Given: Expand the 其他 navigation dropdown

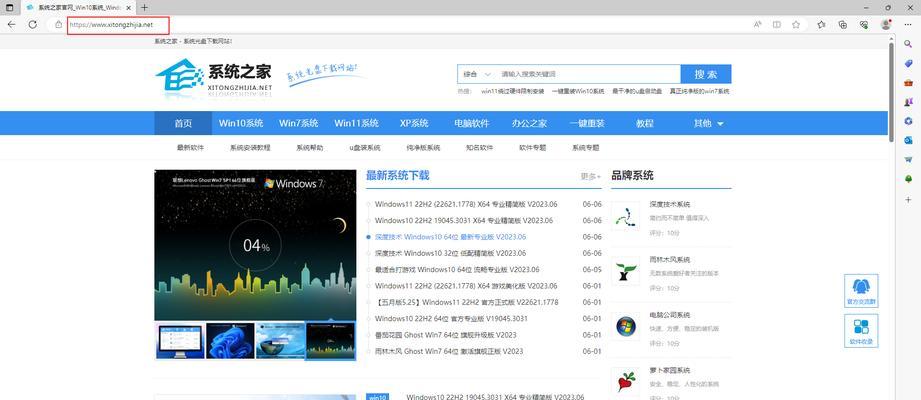Looking at the screenshot, I should click(x=709, y=123).
